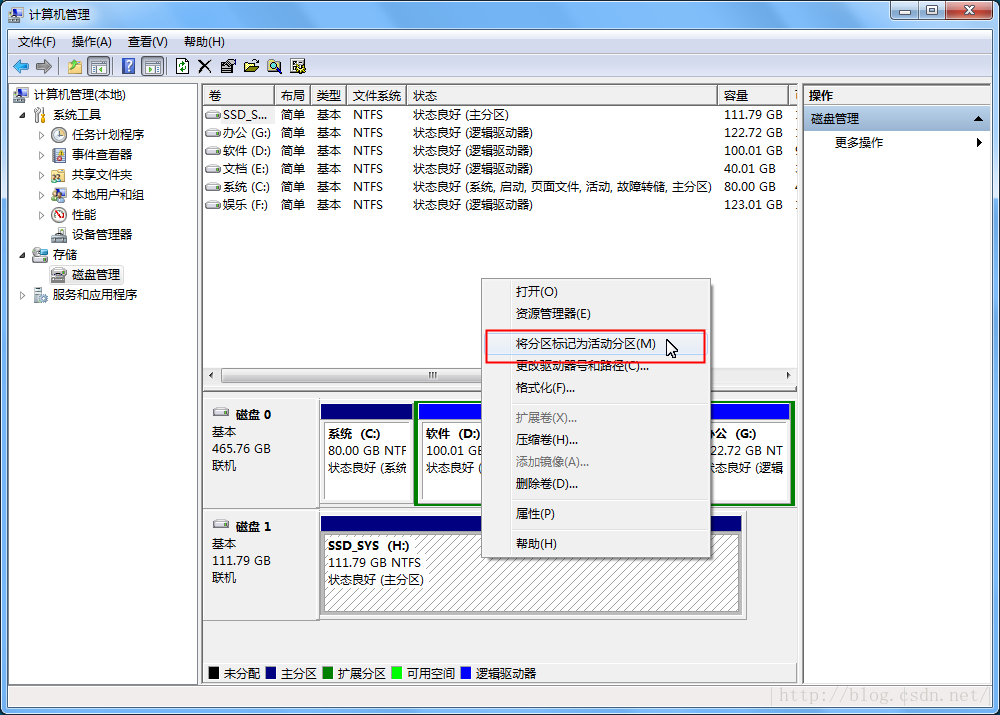Click scroll left arrow of volume list
Screen dimensions: 1000x715
pyautogui.click(x=211, y=375)
